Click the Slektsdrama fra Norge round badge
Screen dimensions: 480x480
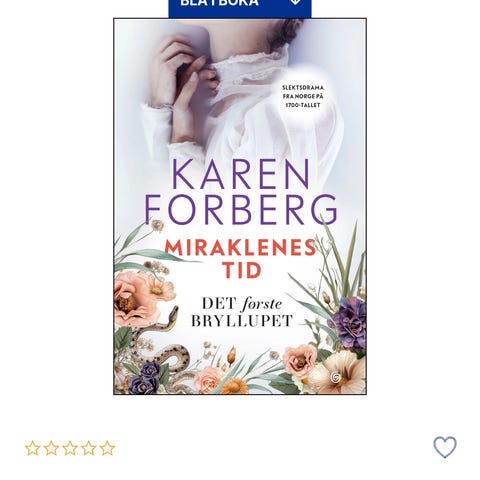pyautogui.click(x=303, y=96)
